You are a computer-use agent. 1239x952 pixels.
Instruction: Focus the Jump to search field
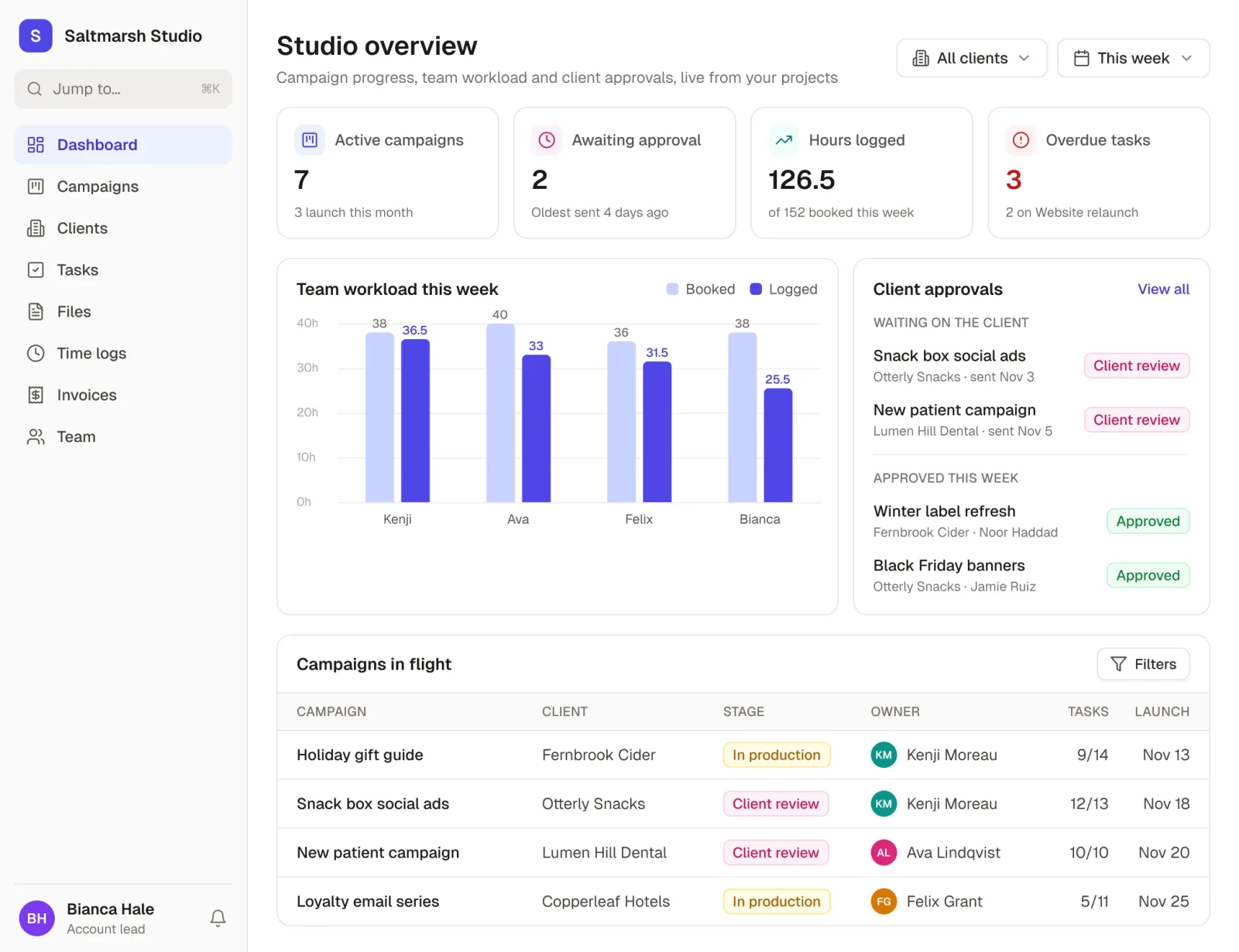click(x=123, y=89)
